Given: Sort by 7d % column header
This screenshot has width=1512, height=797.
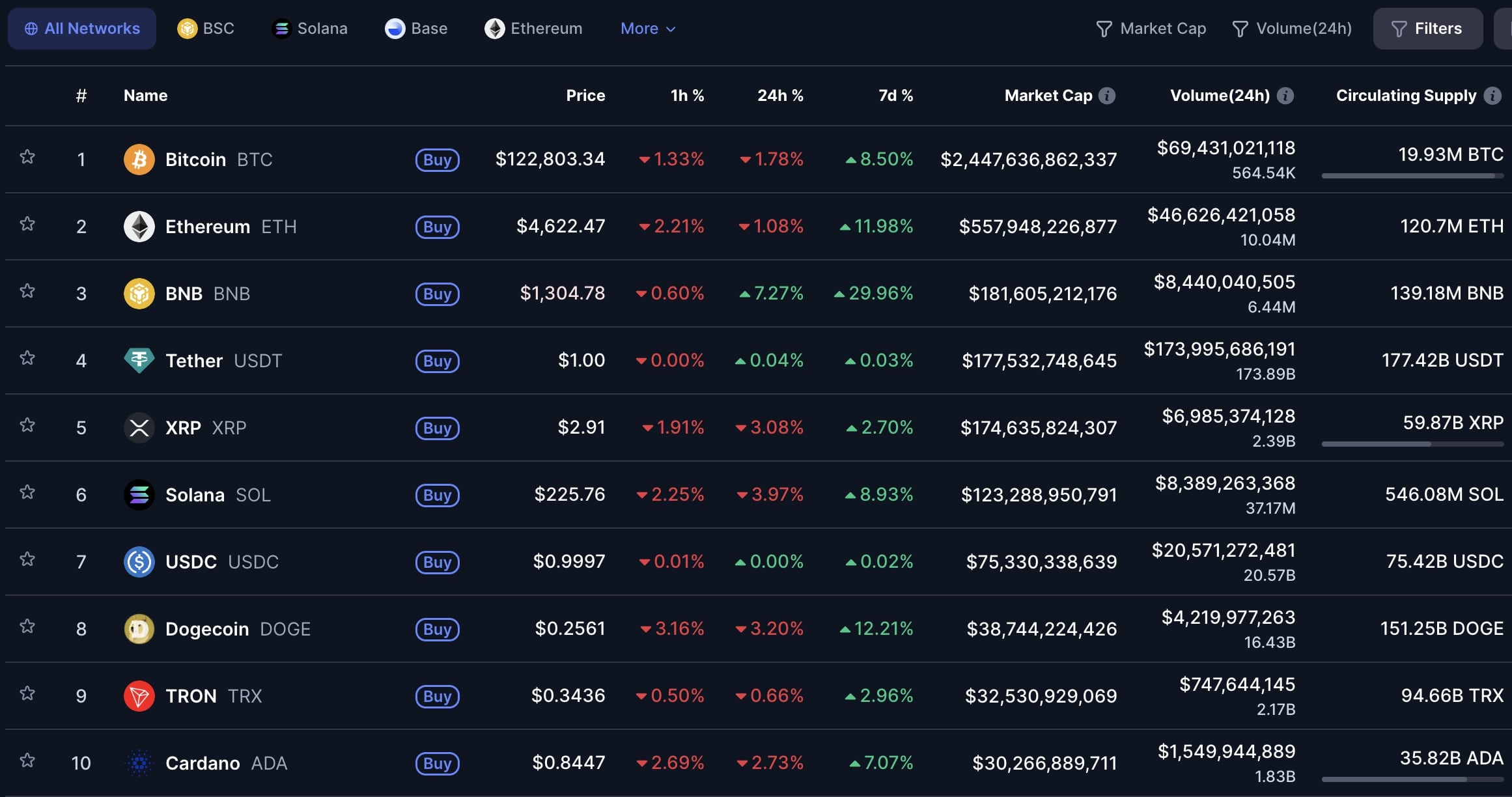Looking at the screenshot, I should pos(895,96).
